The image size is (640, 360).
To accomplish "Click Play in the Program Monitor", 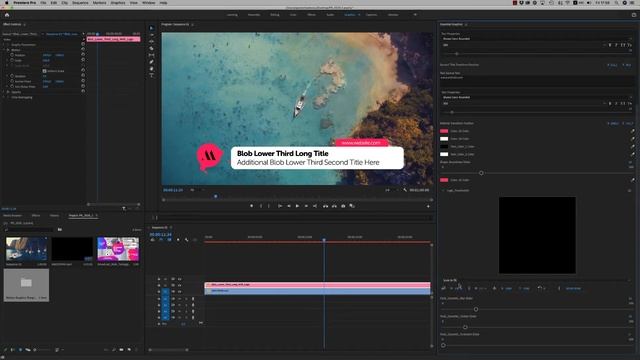I will [x=297, y=206].
